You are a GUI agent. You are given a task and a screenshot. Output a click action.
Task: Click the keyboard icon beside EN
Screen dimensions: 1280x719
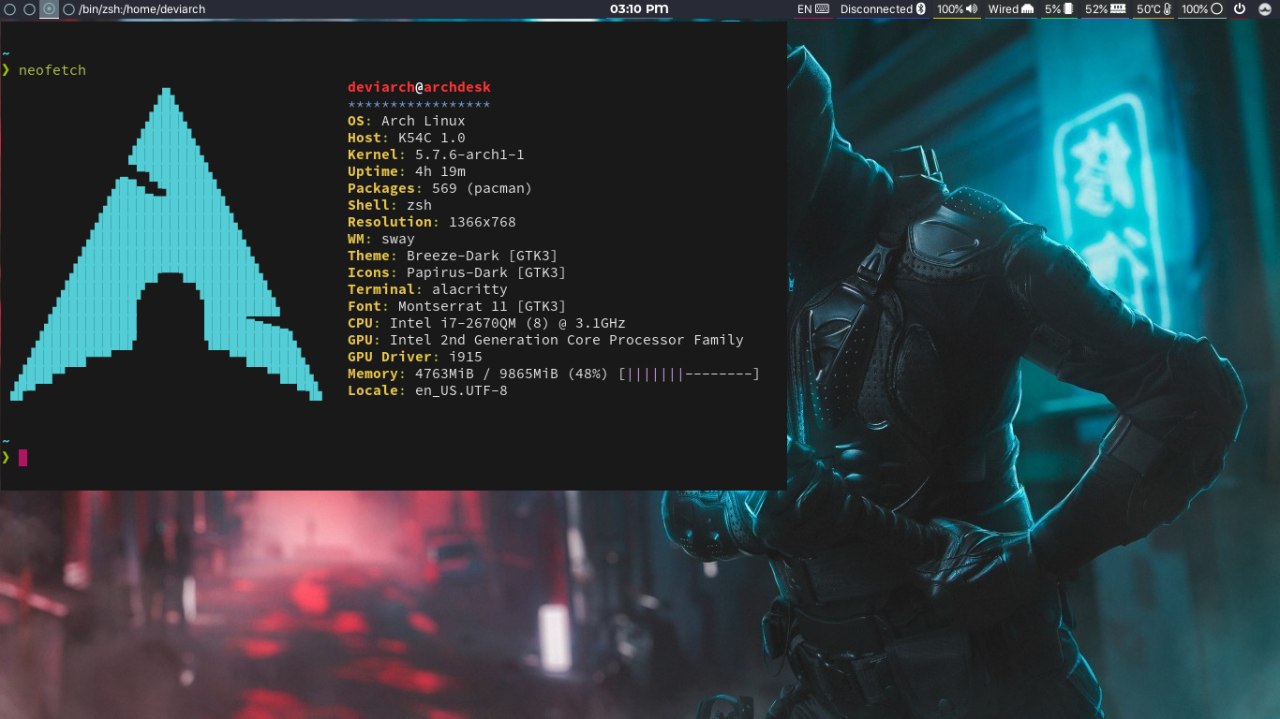click(822, 9)
